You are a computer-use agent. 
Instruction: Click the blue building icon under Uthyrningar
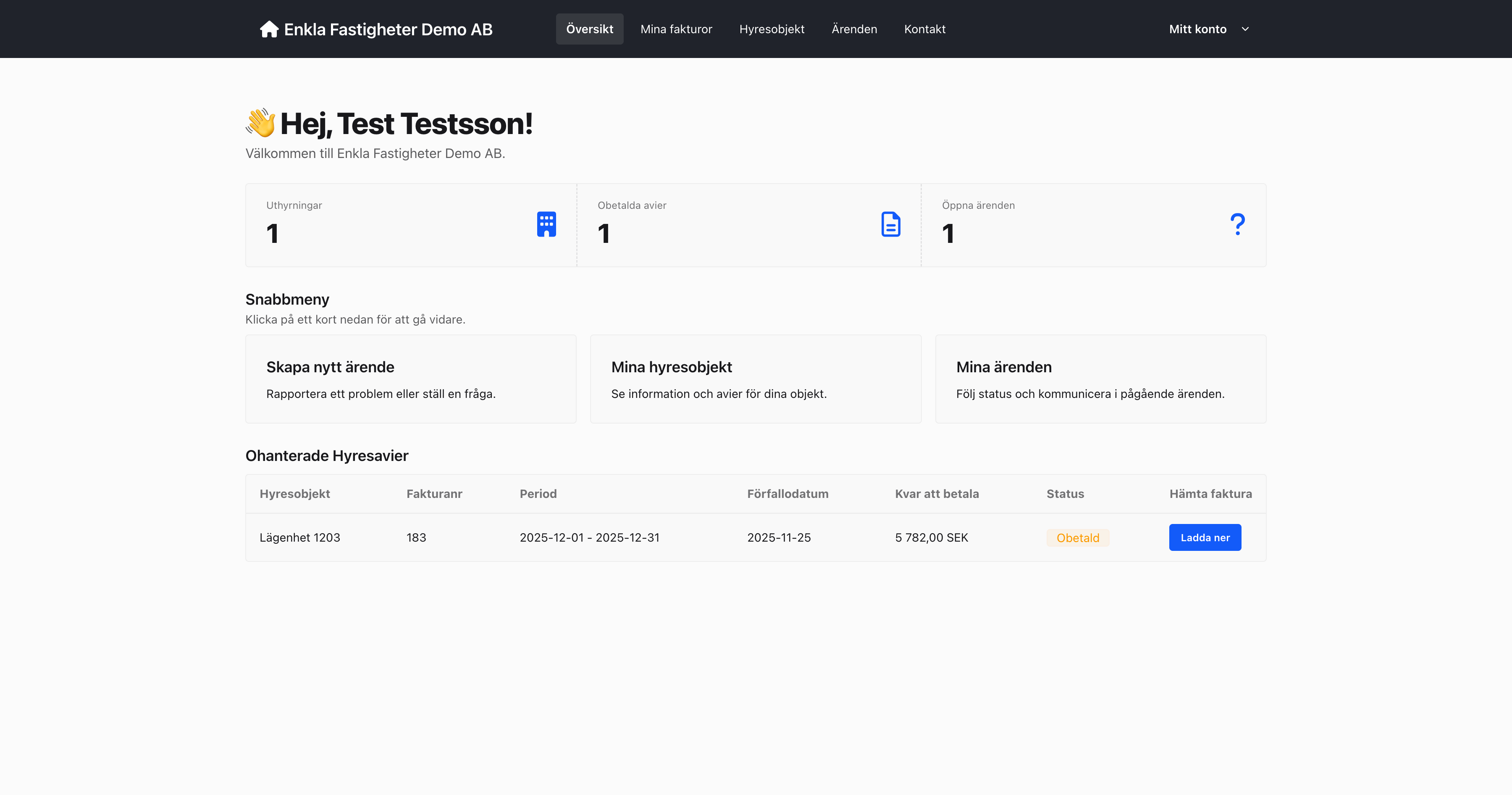click(x=546, y=224)
